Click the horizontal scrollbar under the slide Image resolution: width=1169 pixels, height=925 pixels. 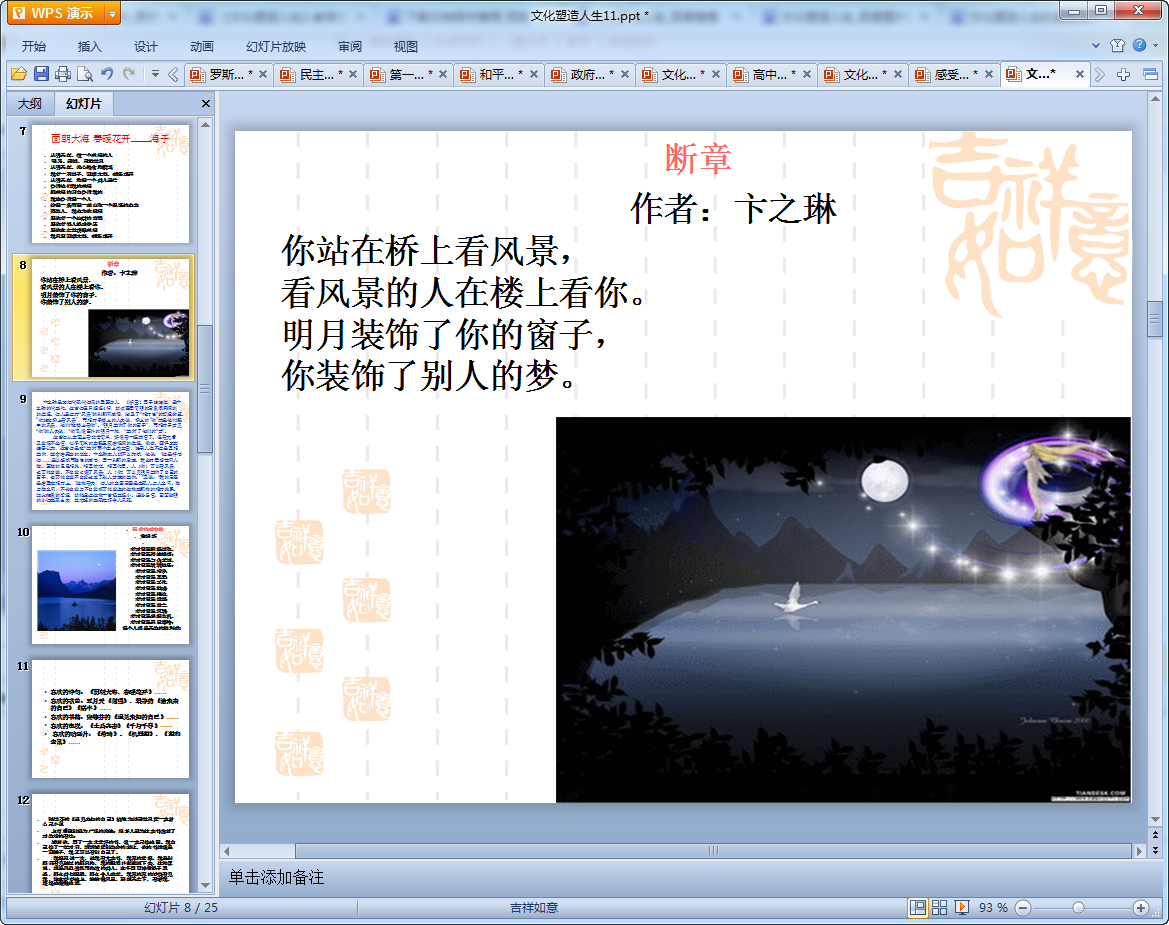coord(713,850)
